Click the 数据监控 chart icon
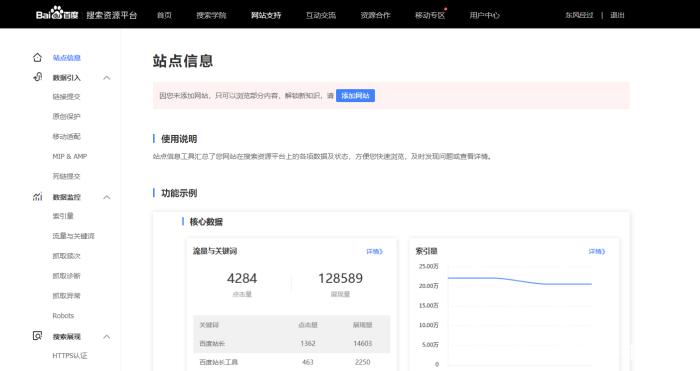The height and width of the screenshot is (371, 700). [x=38, y=197]
